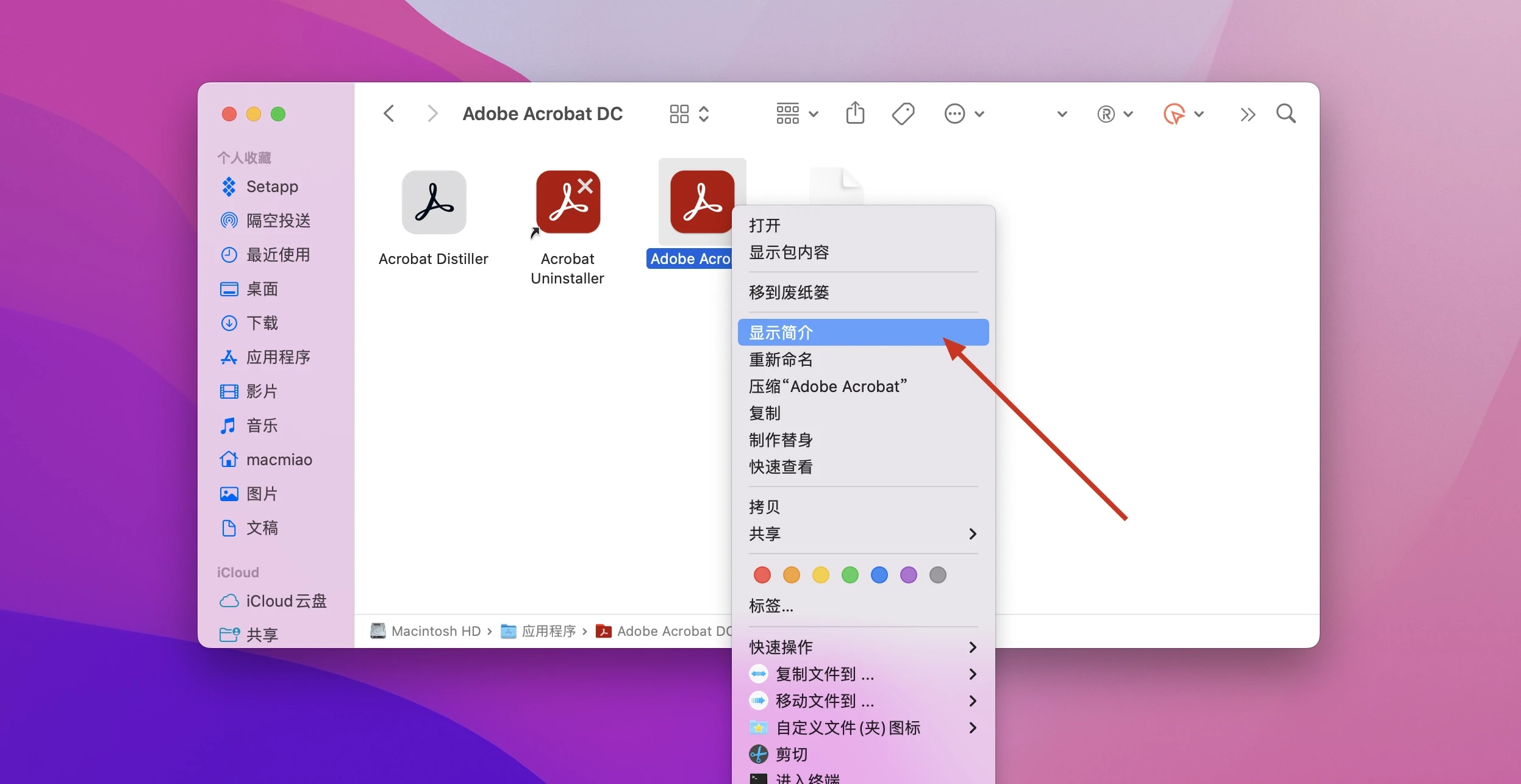Open 应用程序 in the path bar
1521x784 pixels.
[548, 631]
